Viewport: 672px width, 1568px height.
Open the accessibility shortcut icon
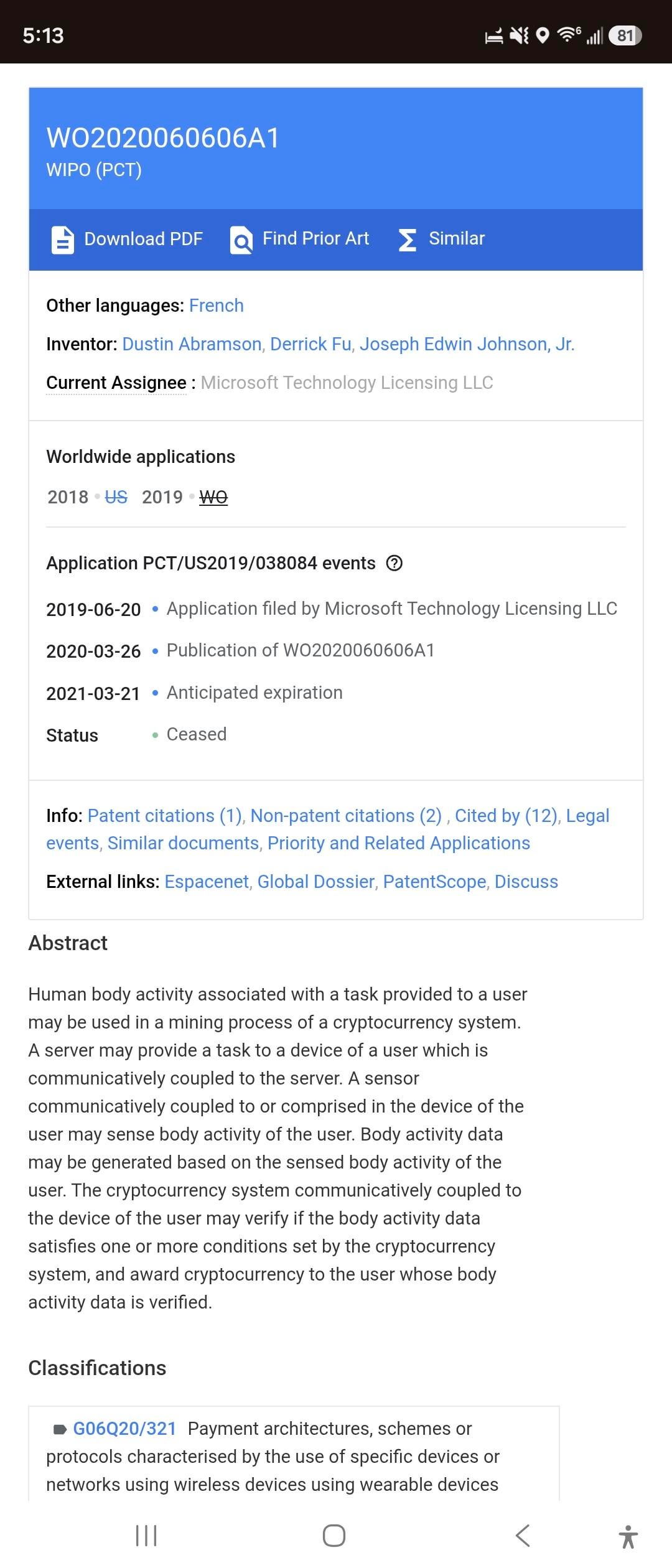[x=628, y=1536]
